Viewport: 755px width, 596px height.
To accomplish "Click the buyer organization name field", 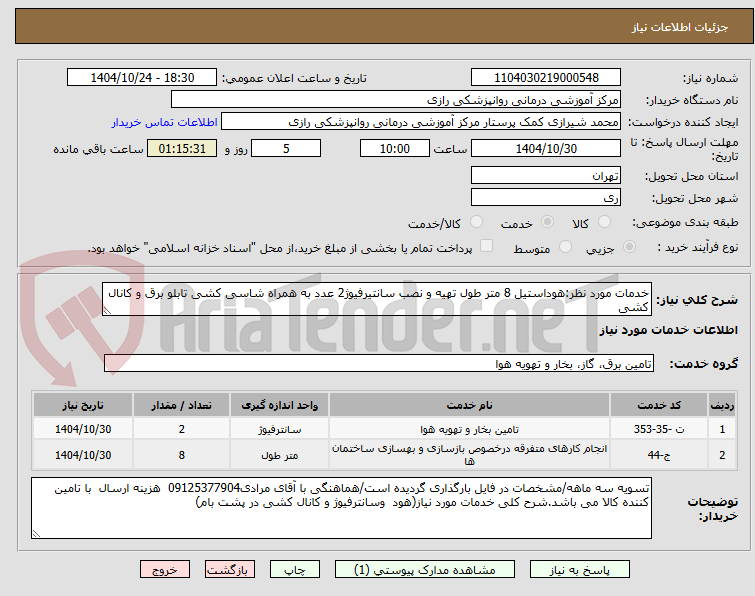I will (396, 100).
